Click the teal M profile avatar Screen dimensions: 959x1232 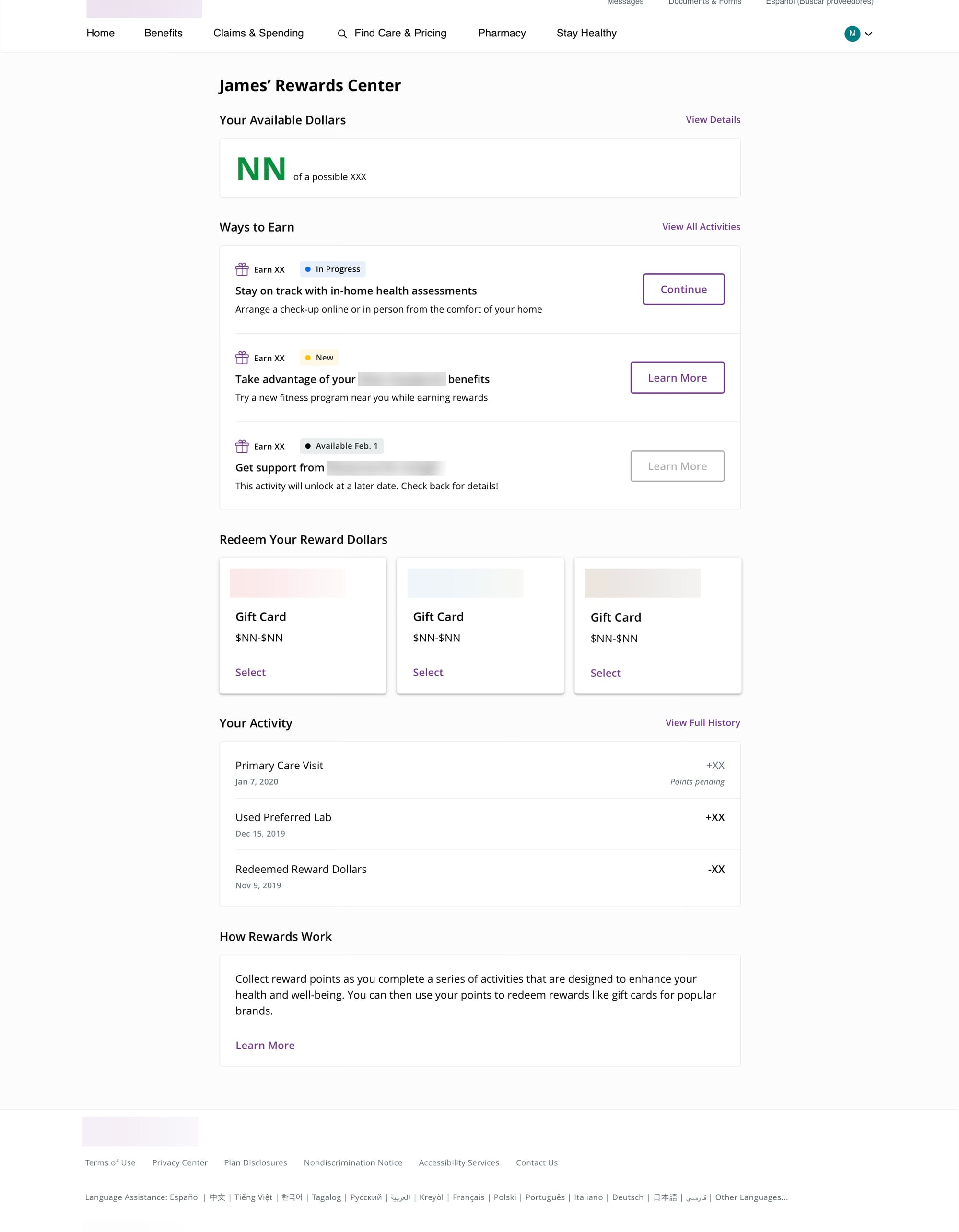pyautogui.click(x=852, y=33)
